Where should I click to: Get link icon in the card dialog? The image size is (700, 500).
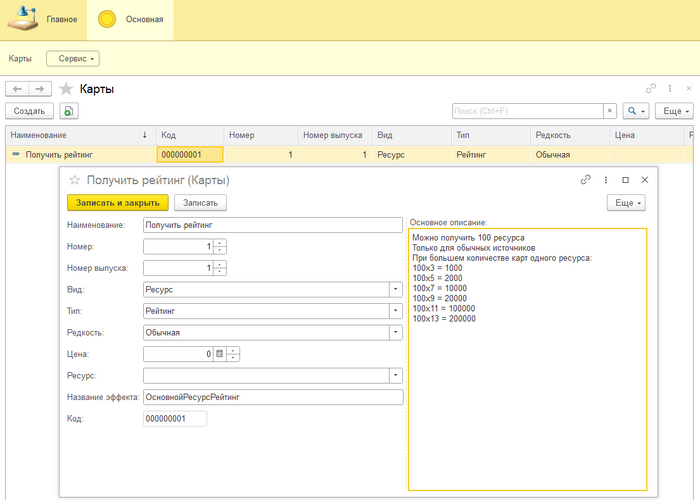click(x=586, y=180)
